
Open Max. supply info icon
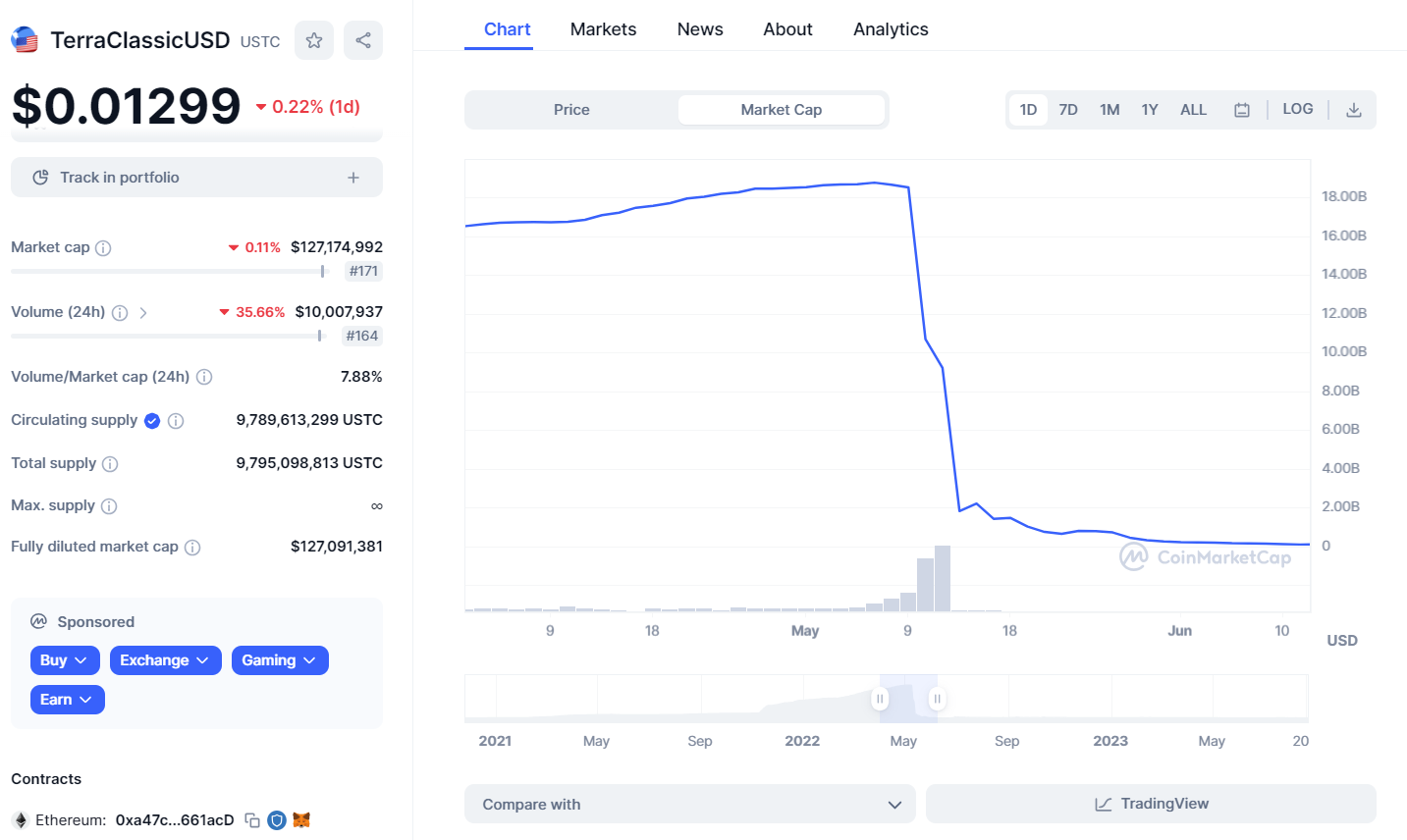(x=109, y=506)
